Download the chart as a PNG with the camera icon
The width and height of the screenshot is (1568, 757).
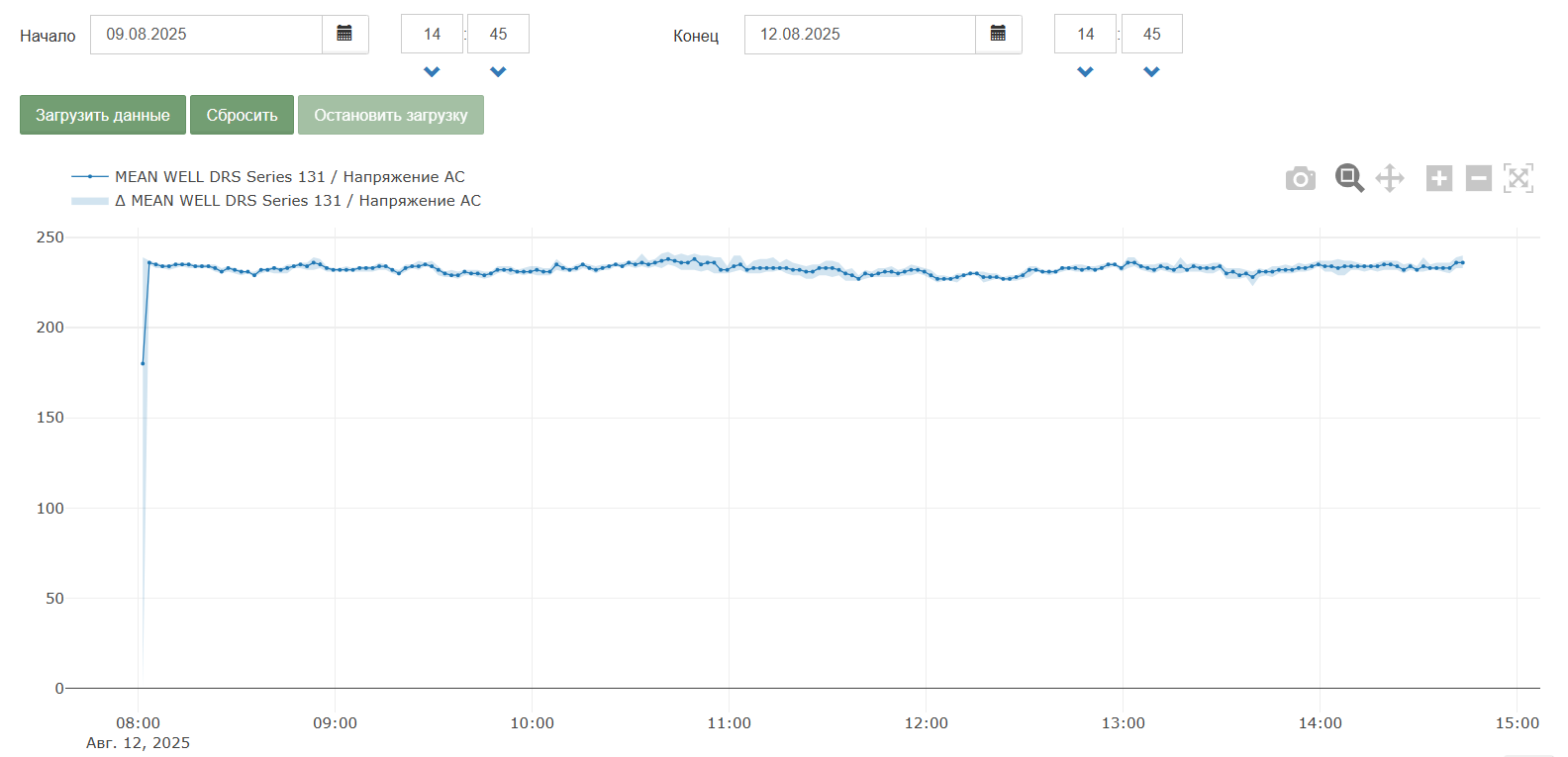[x=1301, y=178]
